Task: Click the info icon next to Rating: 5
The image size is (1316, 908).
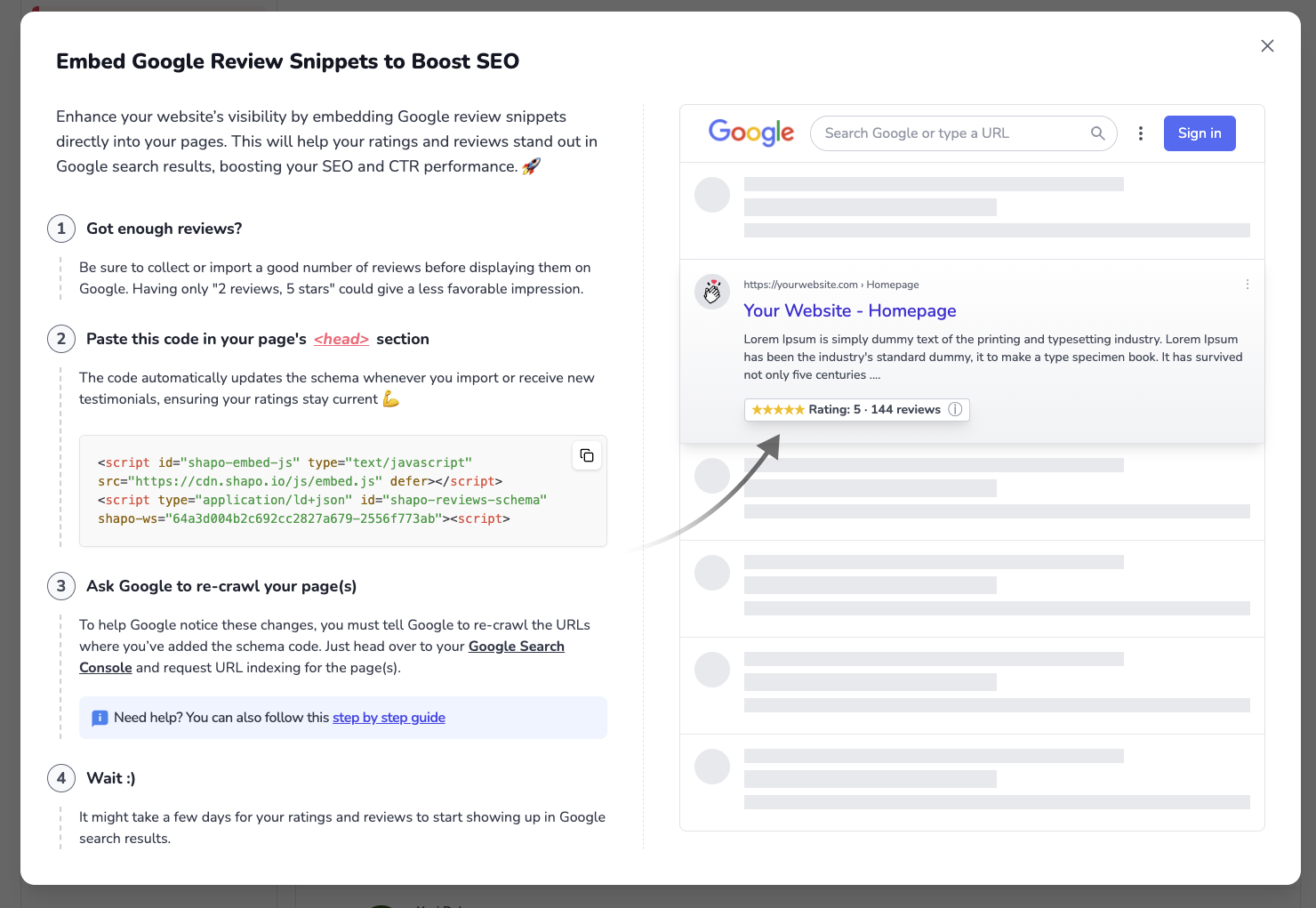Action: pyautogui.click(x=955, y=409)
